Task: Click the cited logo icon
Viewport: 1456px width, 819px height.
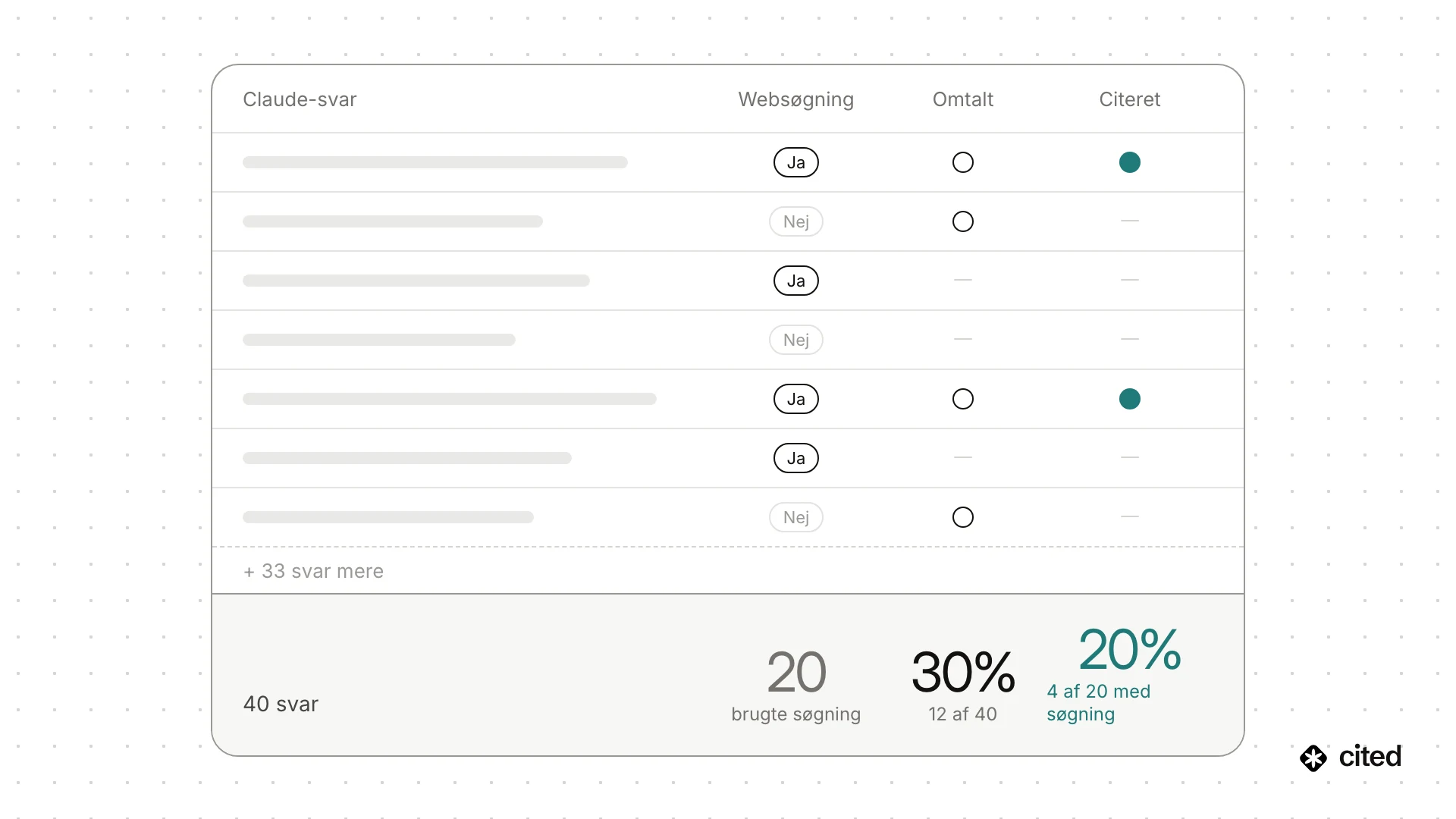Action: 1313,758
